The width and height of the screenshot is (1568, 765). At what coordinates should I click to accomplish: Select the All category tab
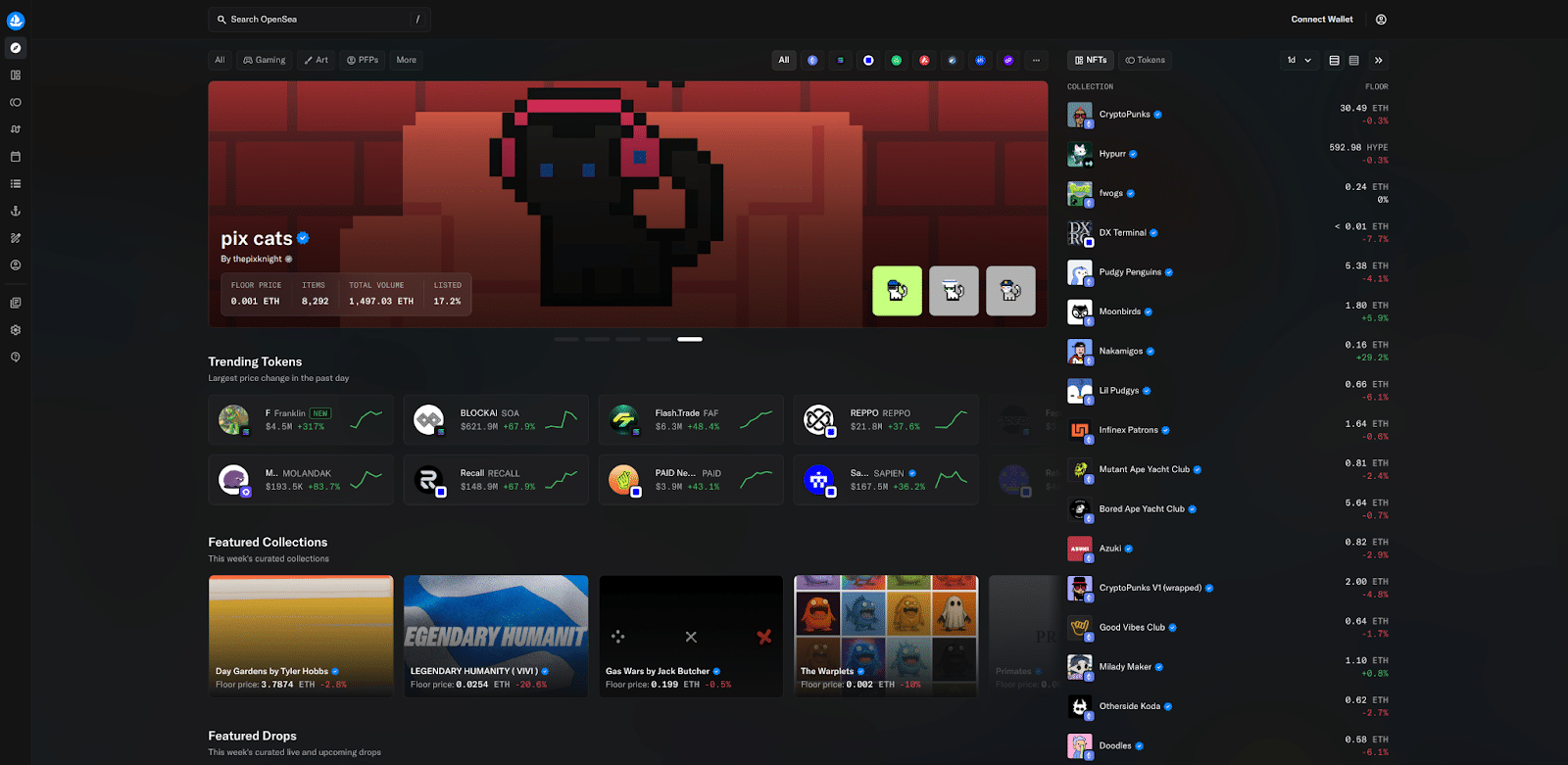[220, 61]
